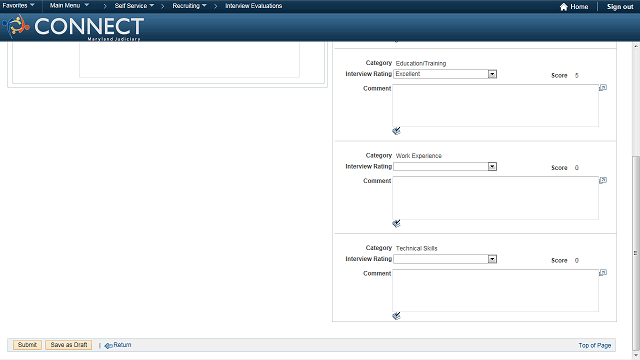Image resolution: width=640 pixels, height=360 pixels.
Task: Expand the Education/Training comment box in popup
Action: (x=603, y=88)
